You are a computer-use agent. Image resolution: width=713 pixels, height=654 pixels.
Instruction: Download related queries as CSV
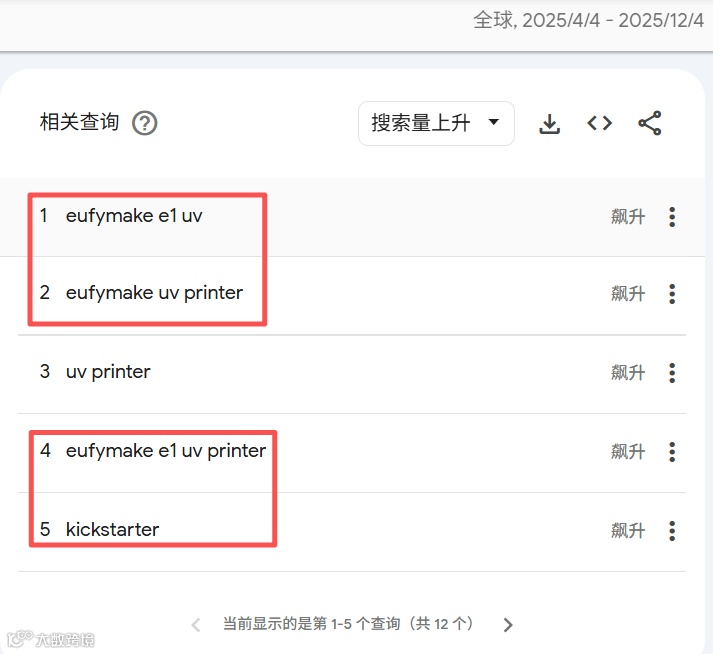(x=549, y=123)
